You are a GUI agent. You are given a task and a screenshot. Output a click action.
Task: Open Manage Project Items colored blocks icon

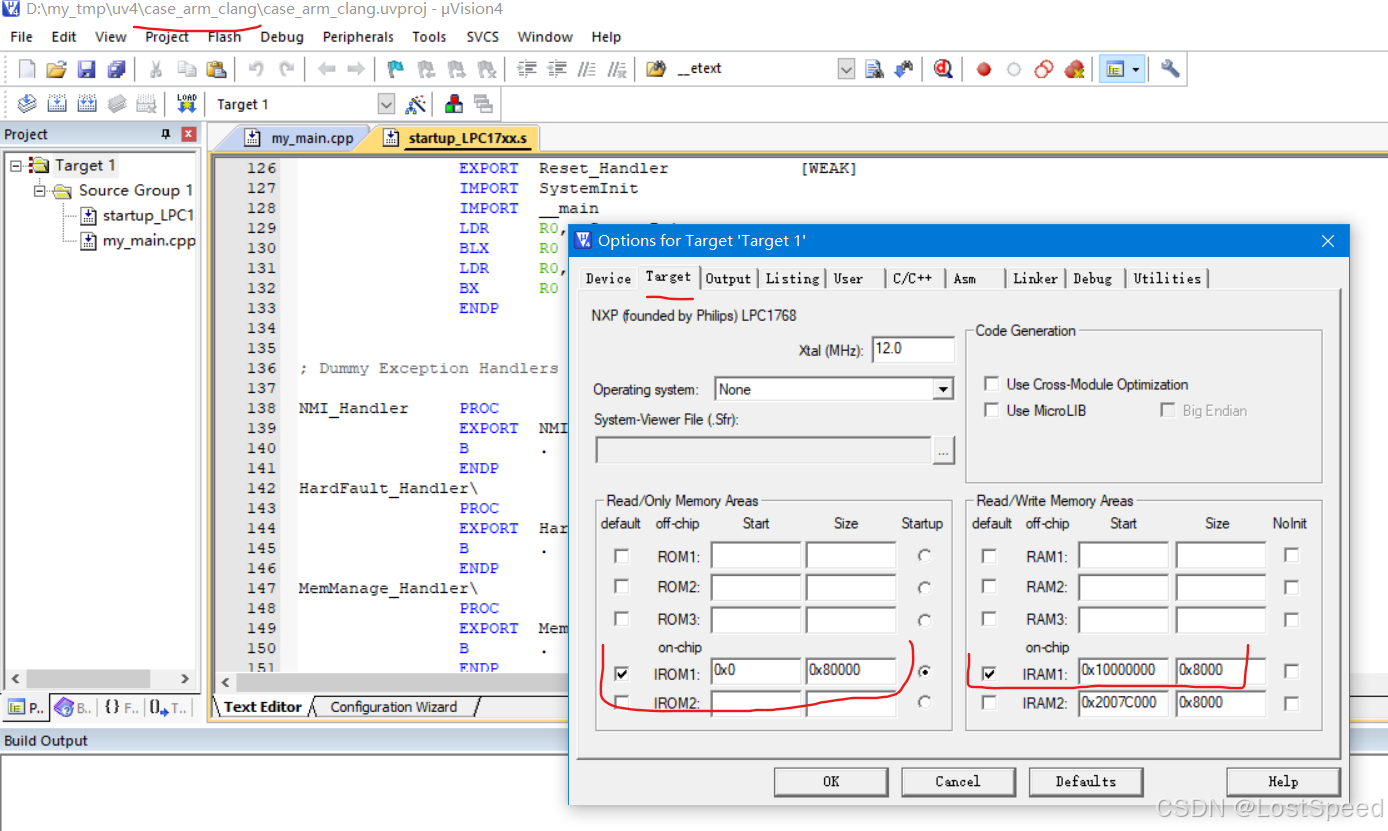[x=454, y=104]
